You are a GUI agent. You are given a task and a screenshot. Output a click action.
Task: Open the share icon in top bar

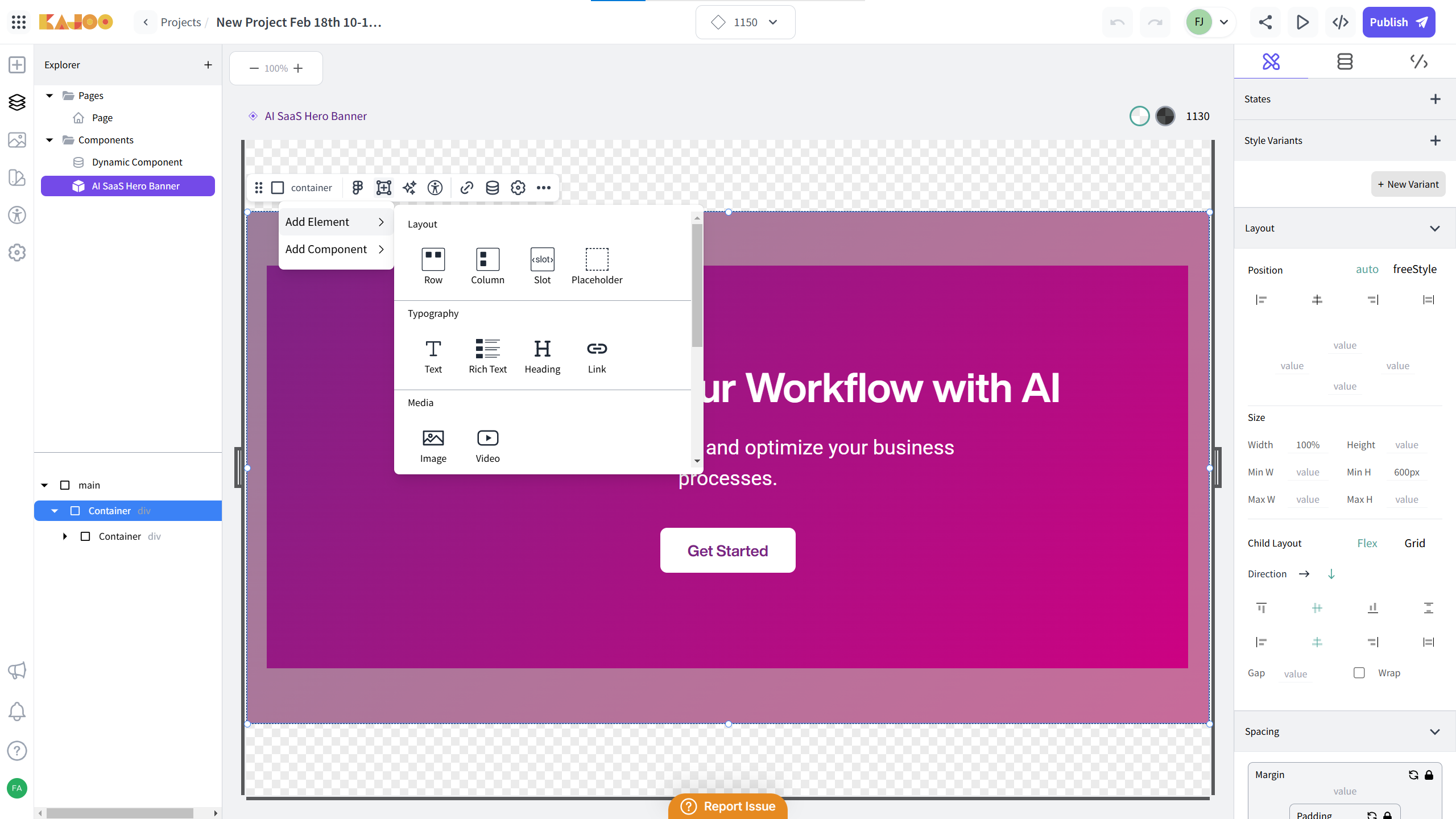point(1265,22)
